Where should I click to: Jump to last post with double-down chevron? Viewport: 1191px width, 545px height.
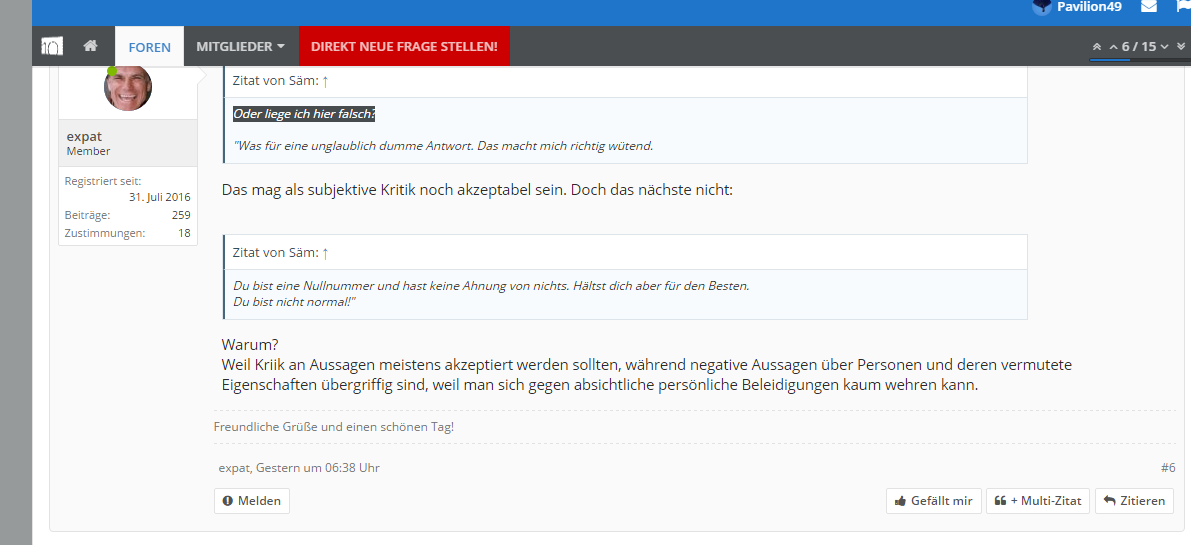(1181, 46)
